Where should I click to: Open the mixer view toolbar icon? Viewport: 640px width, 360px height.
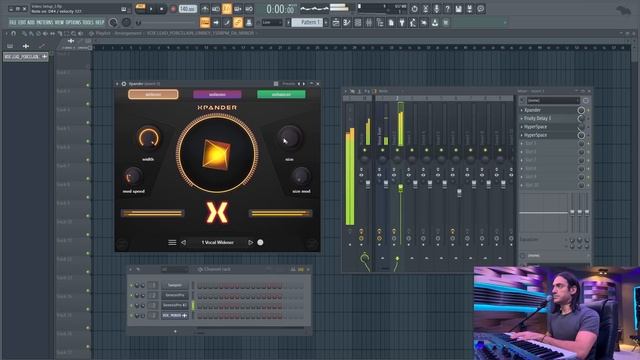point(369,22)
